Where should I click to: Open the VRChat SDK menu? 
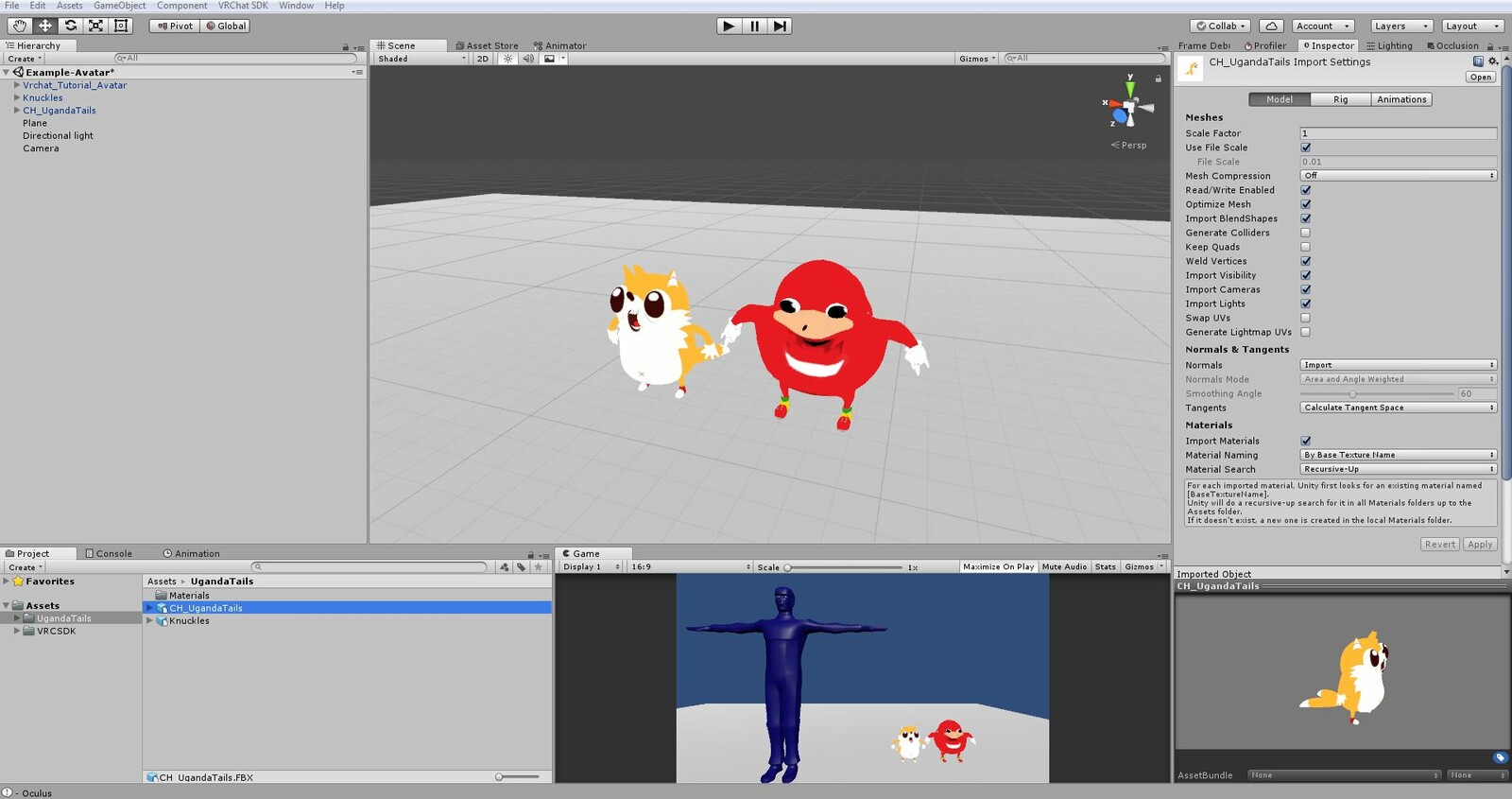[243, 6]
